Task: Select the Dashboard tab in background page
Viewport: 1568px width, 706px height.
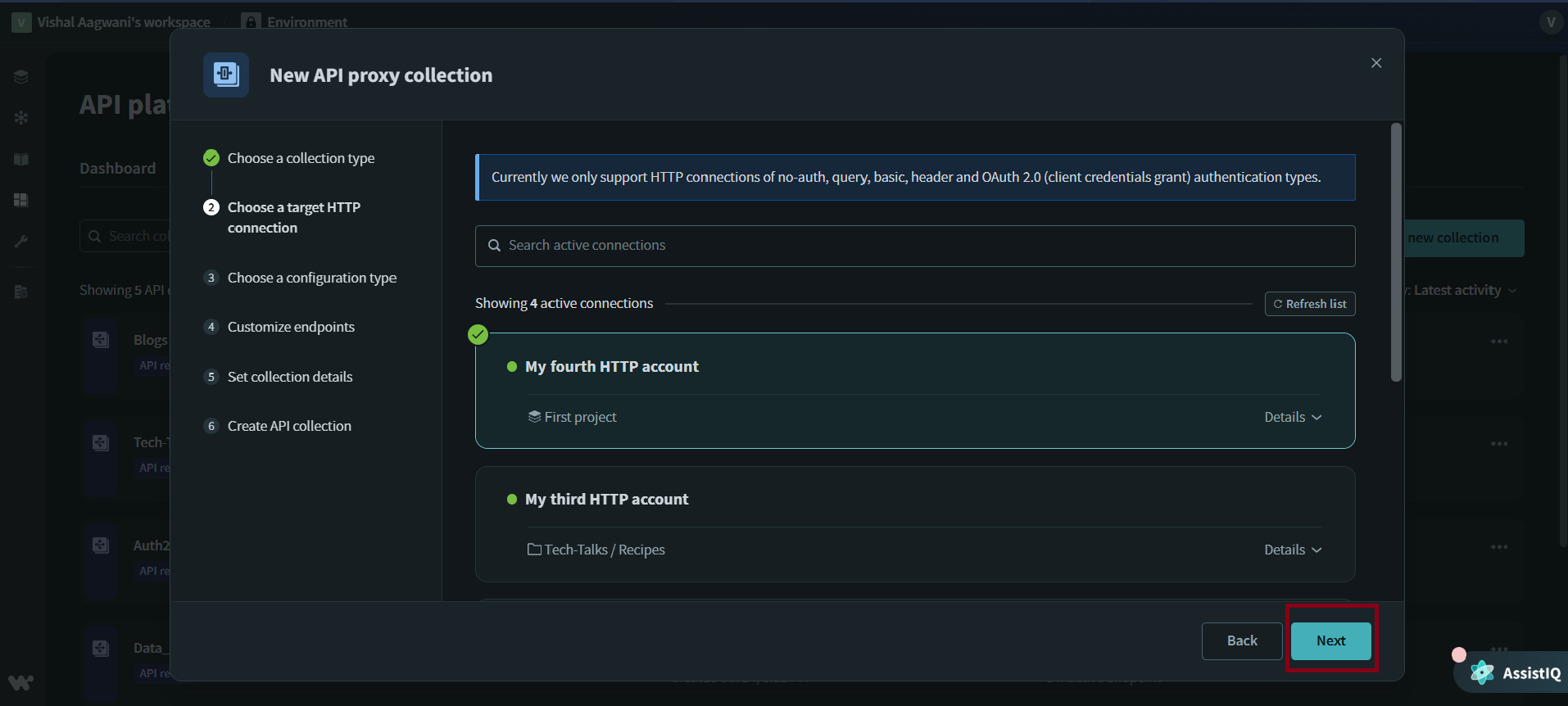Action: click(x=117, y=168)
